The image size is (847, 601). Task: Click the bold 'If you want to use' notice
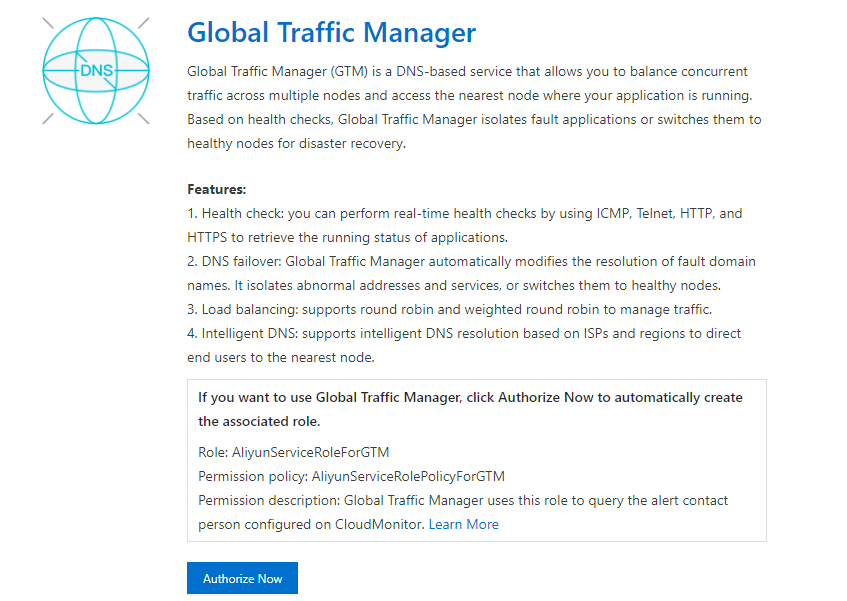click(x=470, y=397)
